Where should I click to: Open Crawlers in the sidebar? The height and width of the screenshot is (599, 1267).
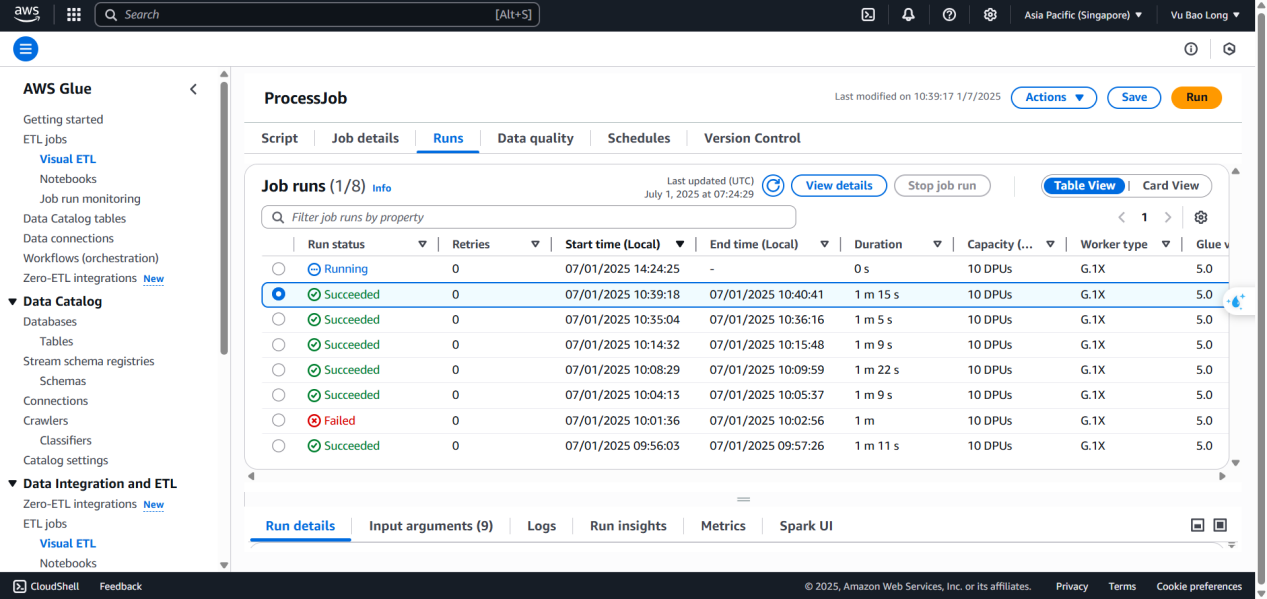46,421
